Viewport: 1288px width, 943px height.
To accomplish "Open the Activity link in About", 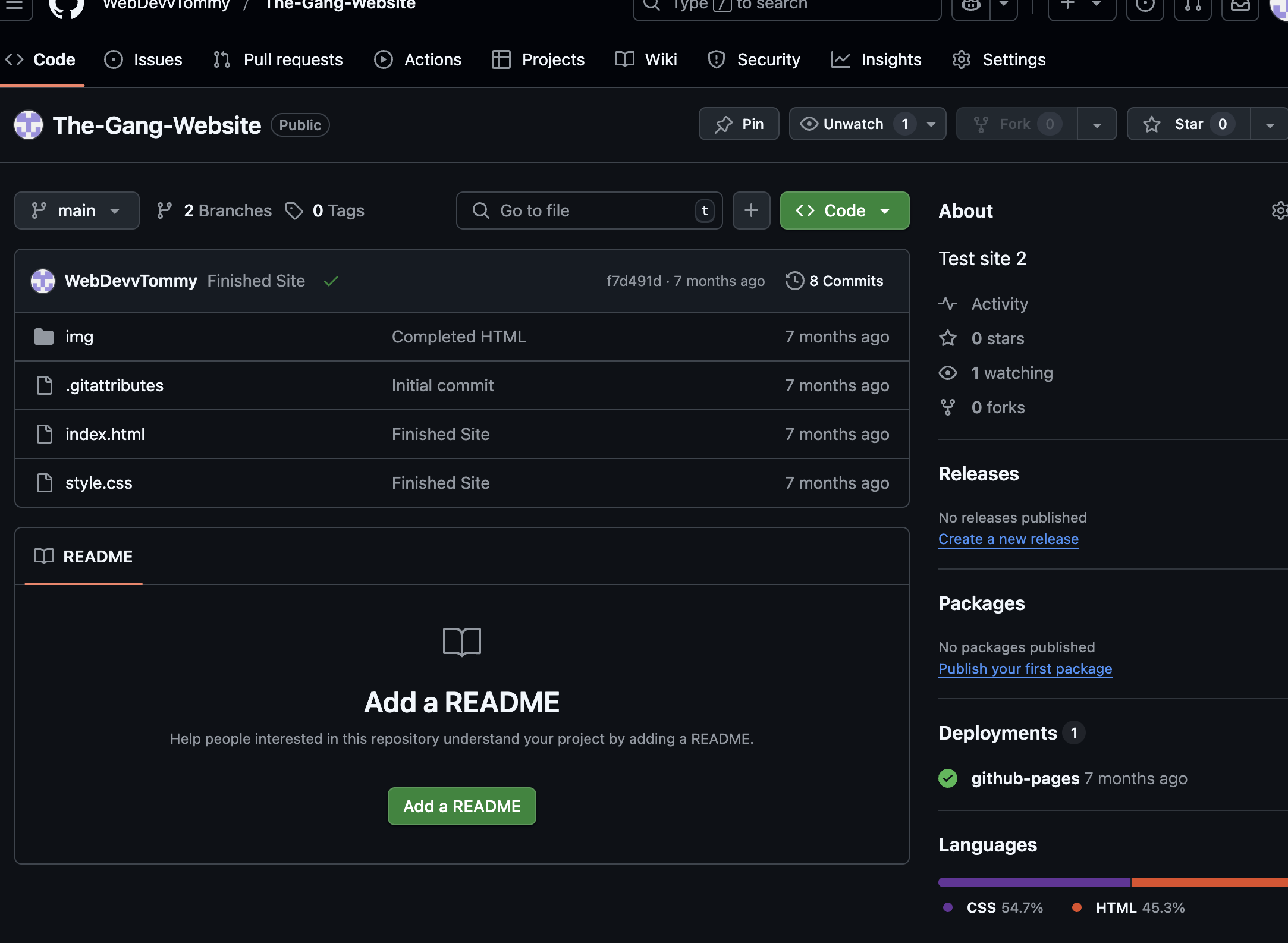I will click(x=984, y=304).
